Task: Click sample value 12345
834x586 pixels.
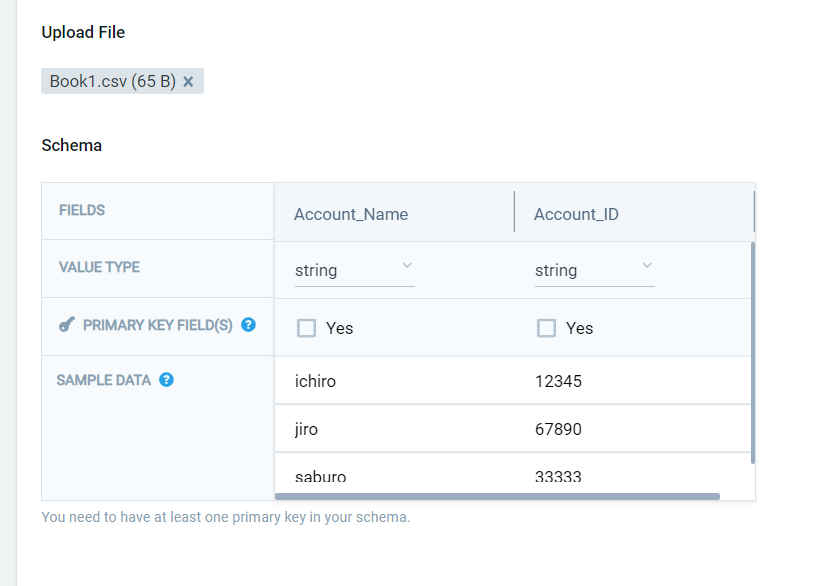Action: click(558, 381)
